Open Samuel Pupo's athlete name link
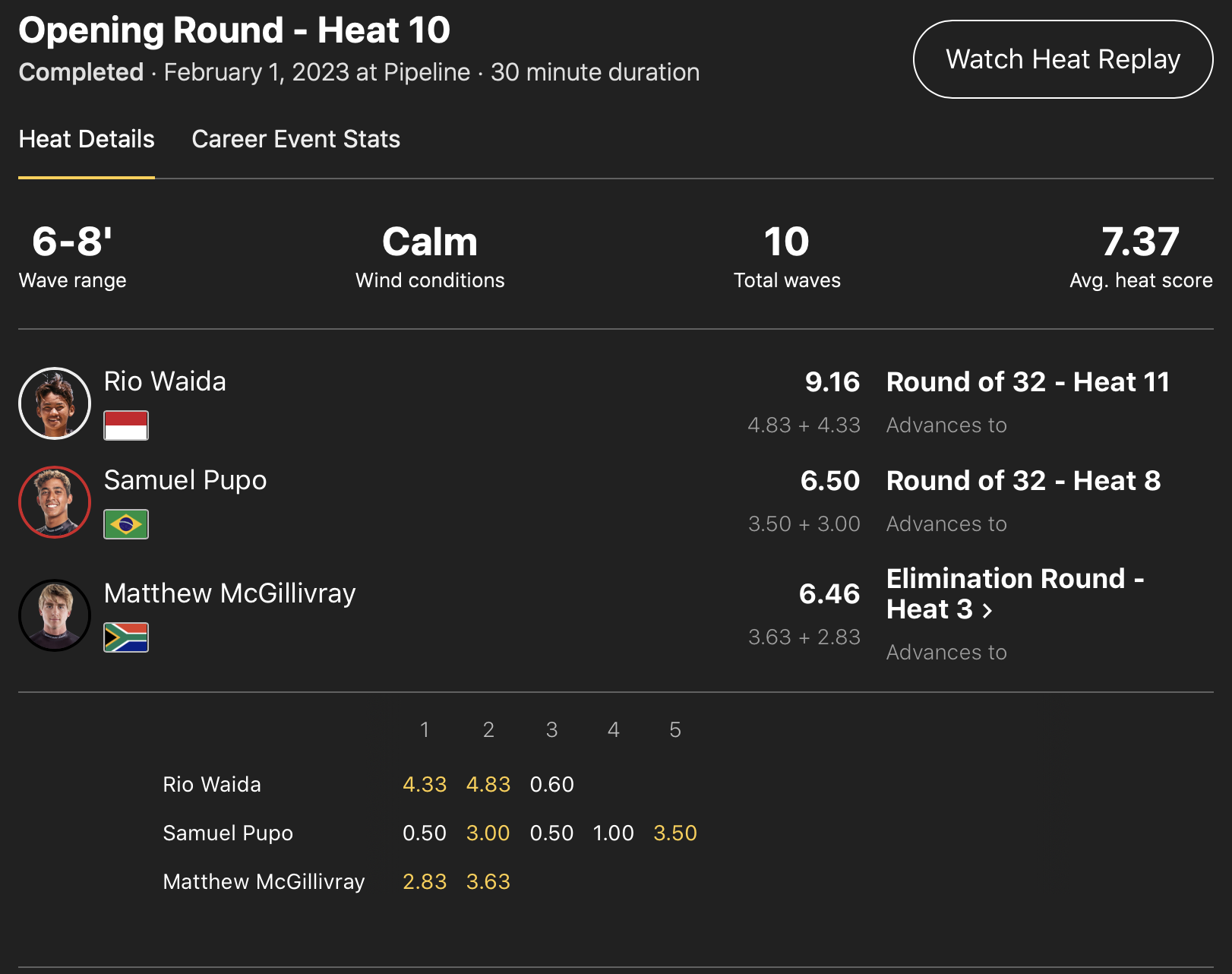Image resolution: width=1232 pixels, height=974 pixels. [185, 480]
